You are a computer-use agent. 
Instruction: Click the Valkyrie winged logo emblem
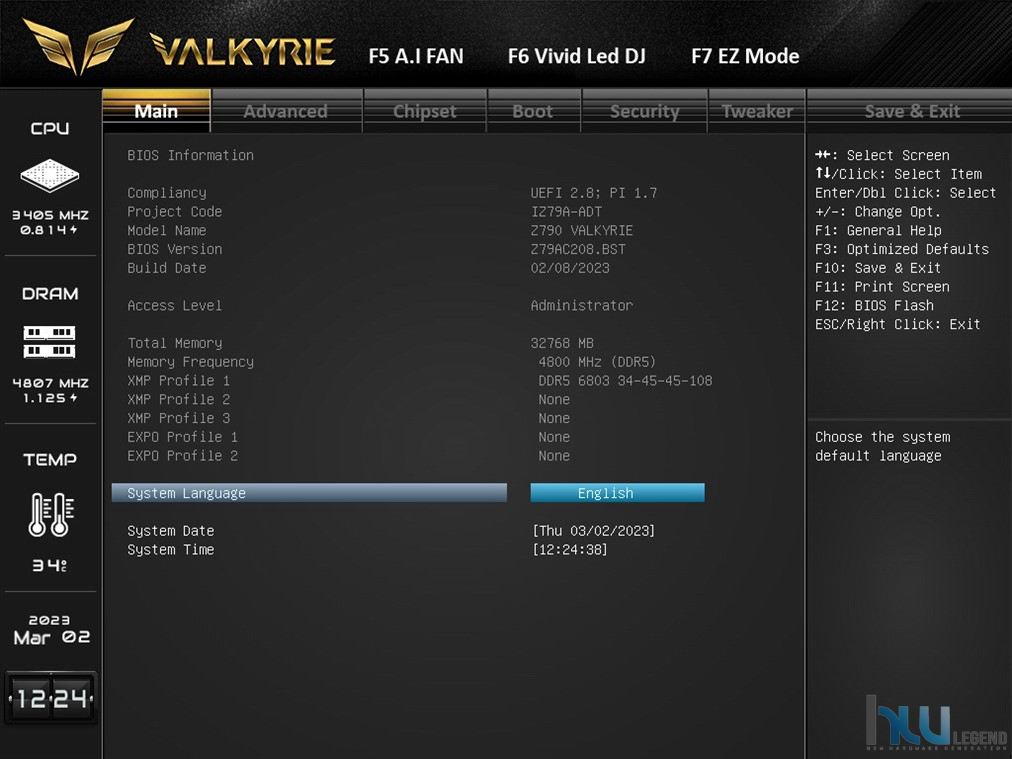click(x=78, y=46)
